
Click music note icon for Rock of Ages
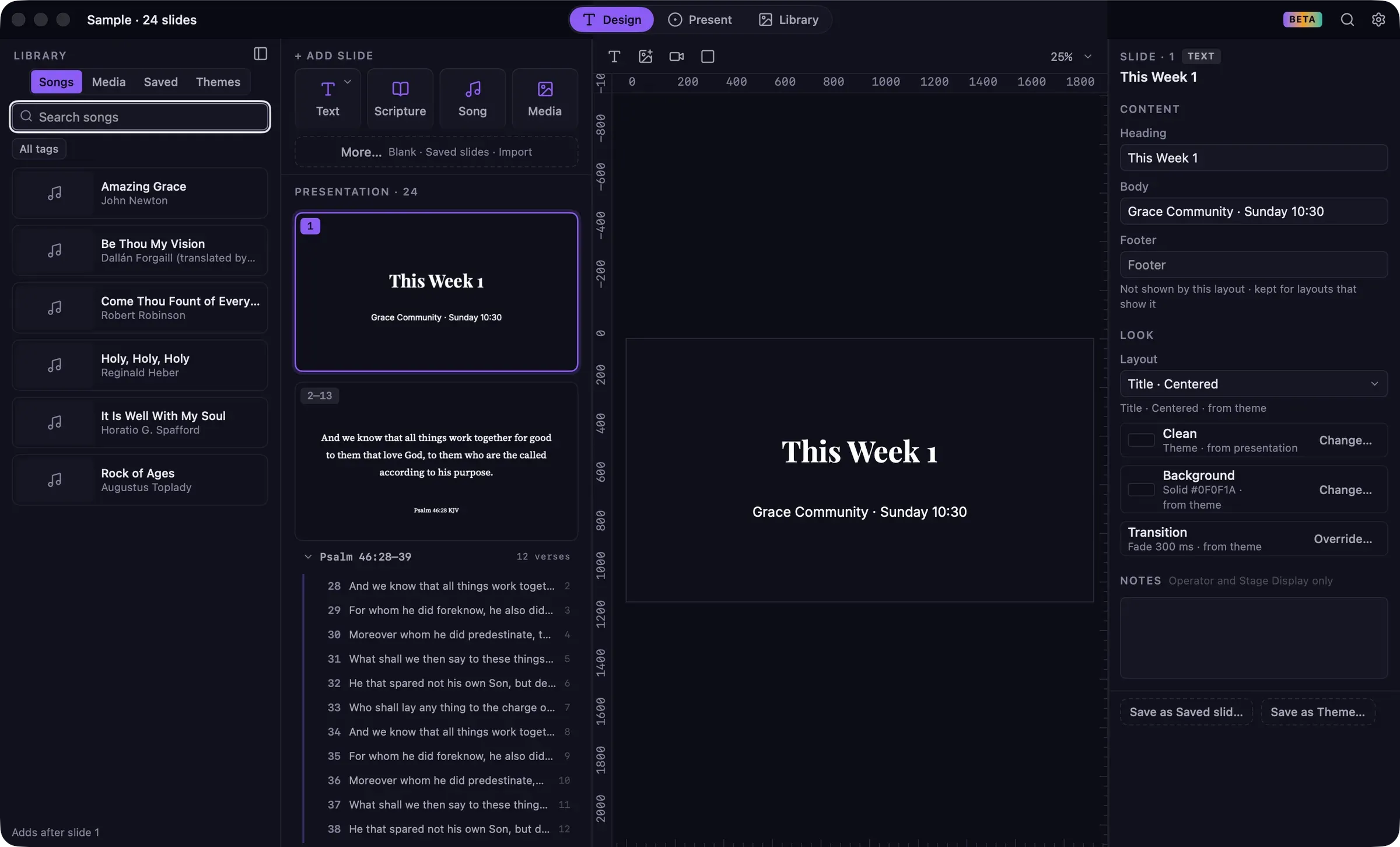click(54, 480)
